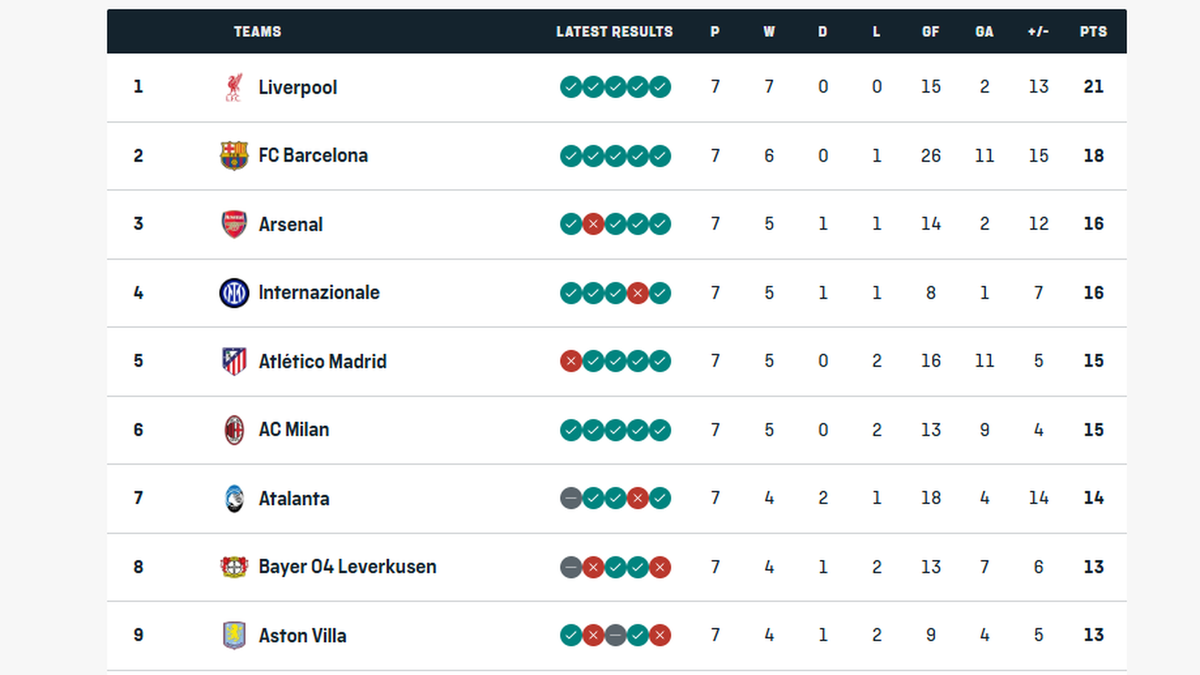Open the Liverpool team name link
The image size is (1200, 675).
[x=297, y=87]
